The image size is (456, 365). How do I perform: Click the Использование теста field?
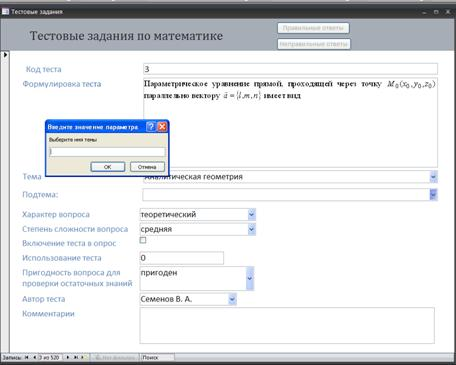[x=182, y=258]
